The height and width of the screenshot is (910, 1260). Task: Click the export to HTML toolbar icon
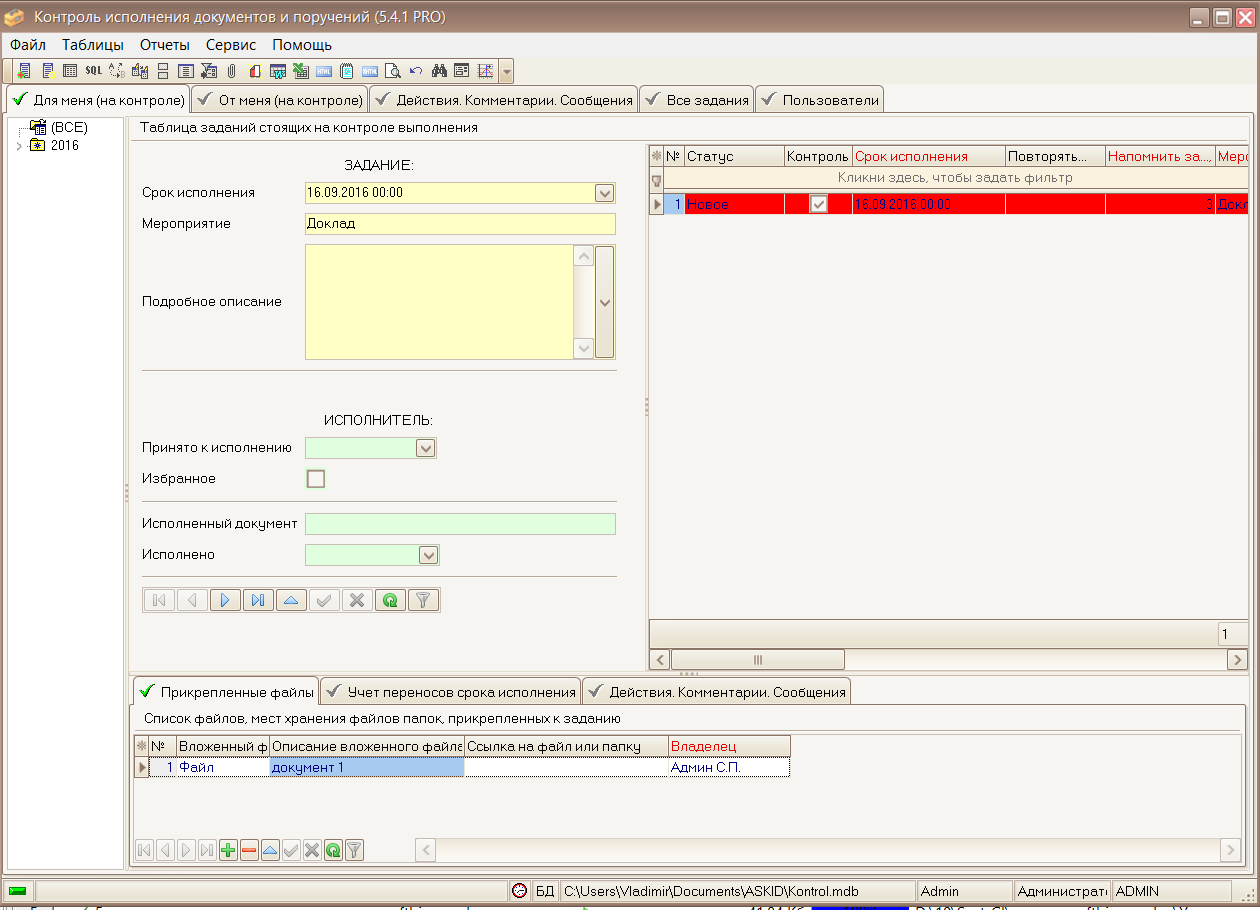pos(323,71)
